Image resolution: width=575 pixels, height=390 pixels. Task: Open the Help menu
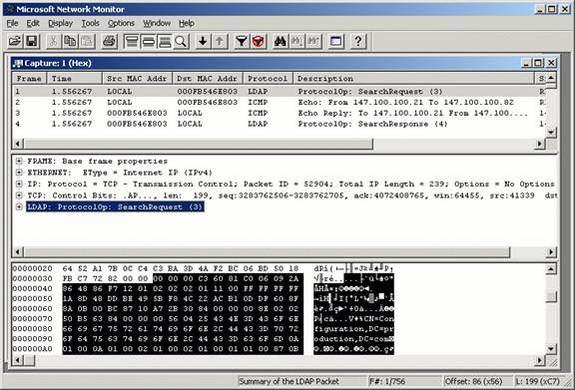[x=186, y=23]
